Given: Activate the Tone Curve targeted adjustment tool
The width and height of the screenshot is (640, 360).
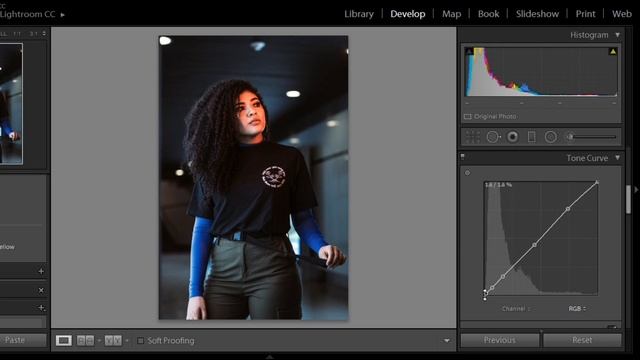Looking at the screenshot, I should [x=467, y=173].
